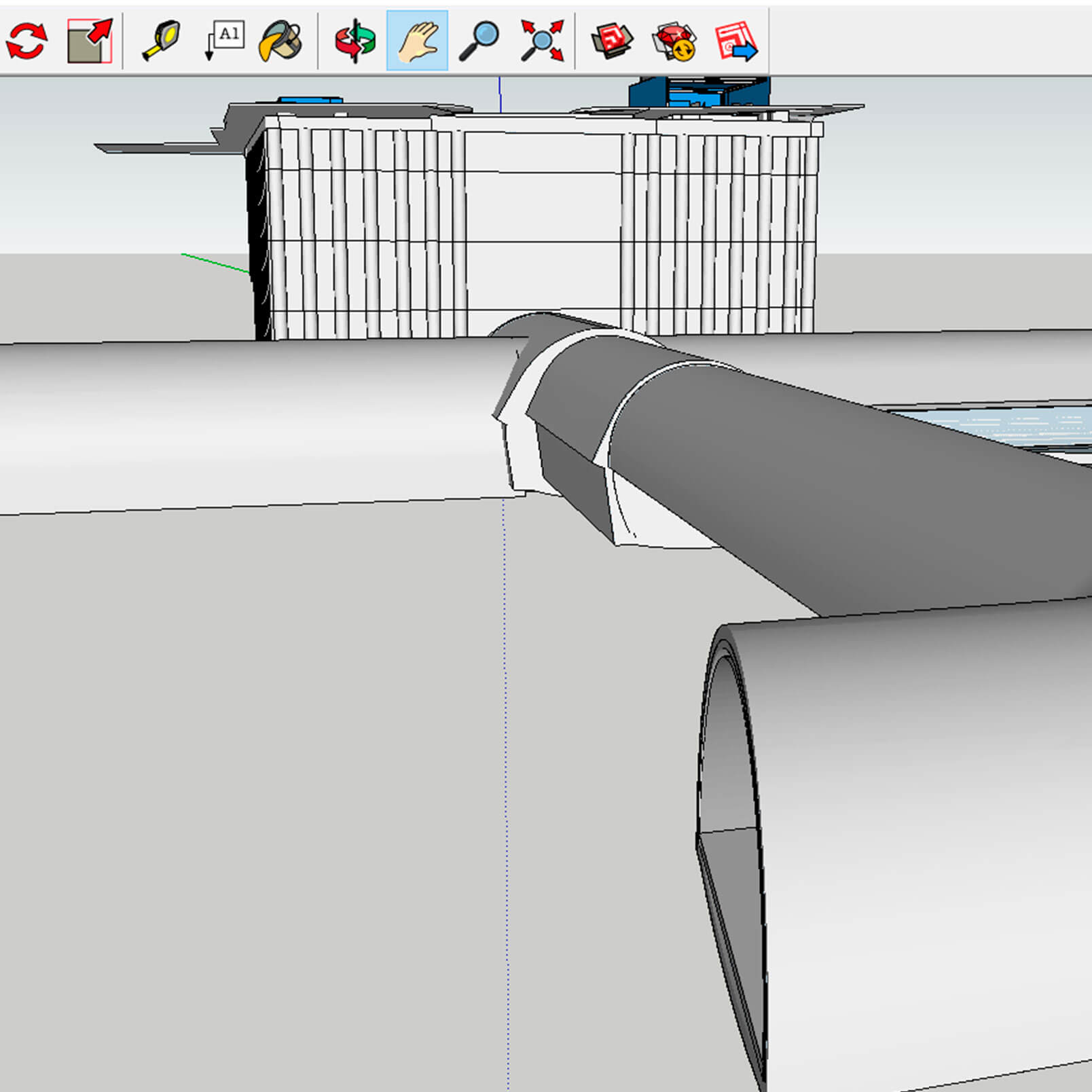Click the blank center panel of the white building
The height and width of the screenshot is (1092, 1092).
(x=543, y=224)
